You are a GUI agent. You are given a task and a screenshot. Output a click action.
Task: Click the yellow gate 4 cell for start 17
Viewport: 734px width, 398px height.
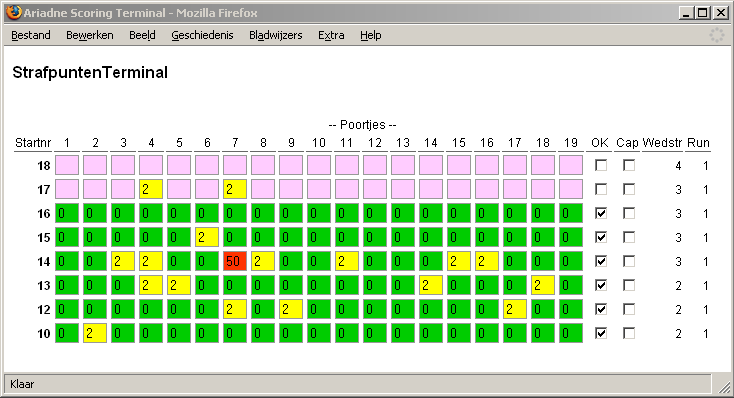(x=151, y=189)
